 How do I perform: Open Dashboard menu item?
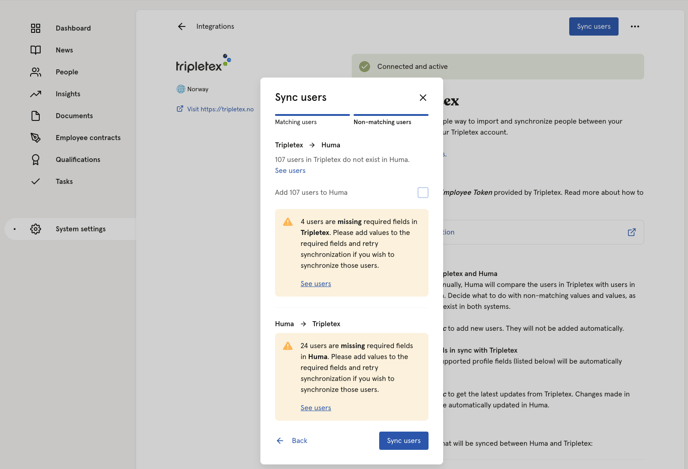point(73,28)
